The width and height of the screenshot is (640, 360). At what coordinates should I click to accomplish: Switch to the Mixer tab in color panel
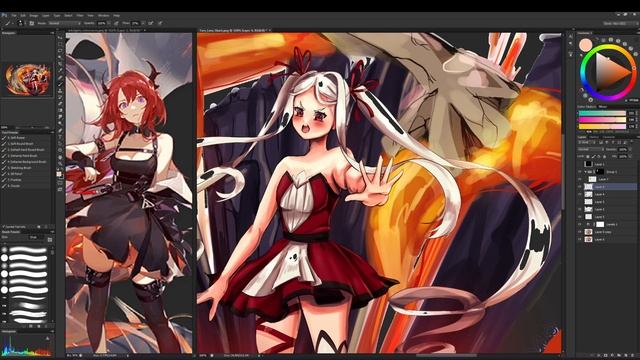(x=602, y=107)
